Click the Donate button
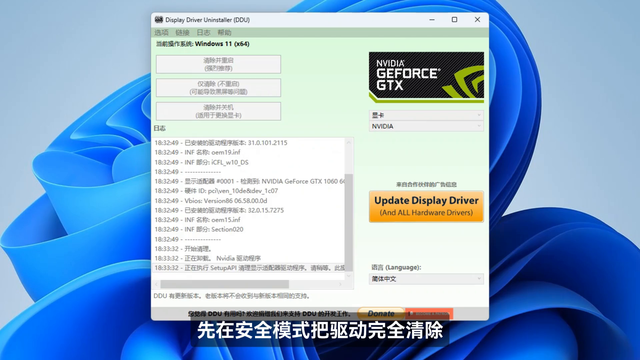The image size is (640, 360). pyautogui.click(x=381, y=313)
